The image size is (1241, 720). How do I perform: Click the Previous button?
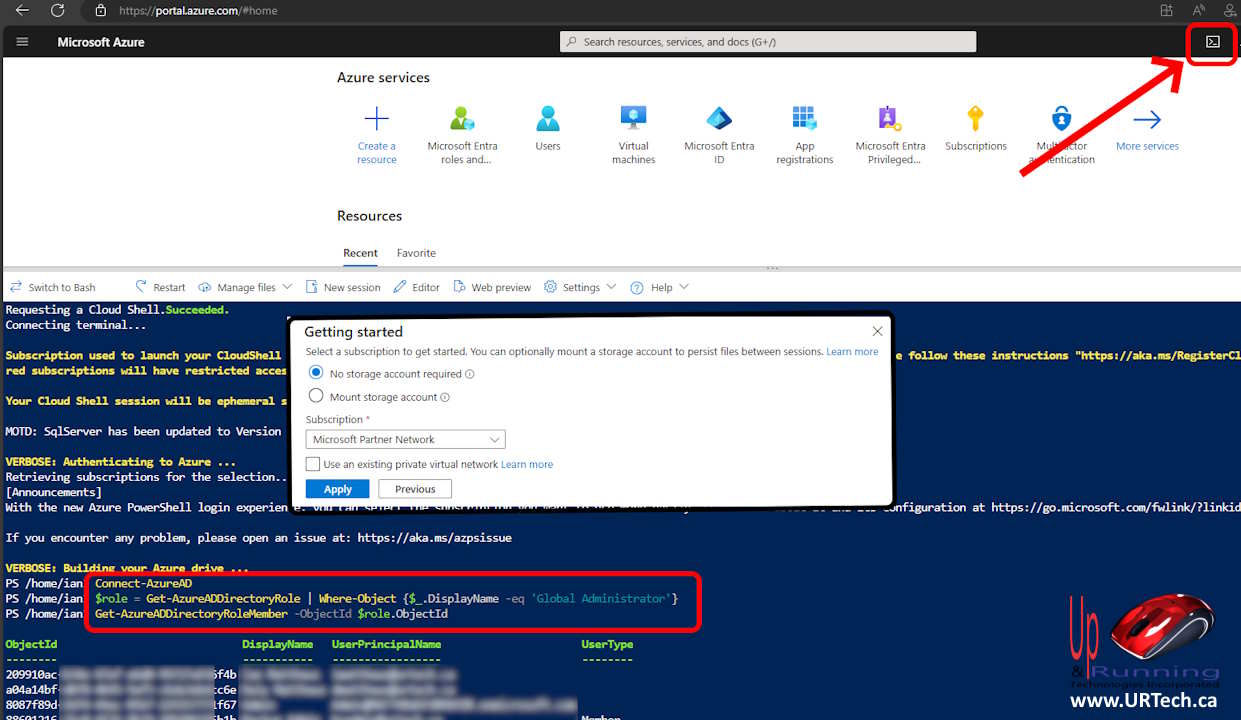[x=415, y=489]
